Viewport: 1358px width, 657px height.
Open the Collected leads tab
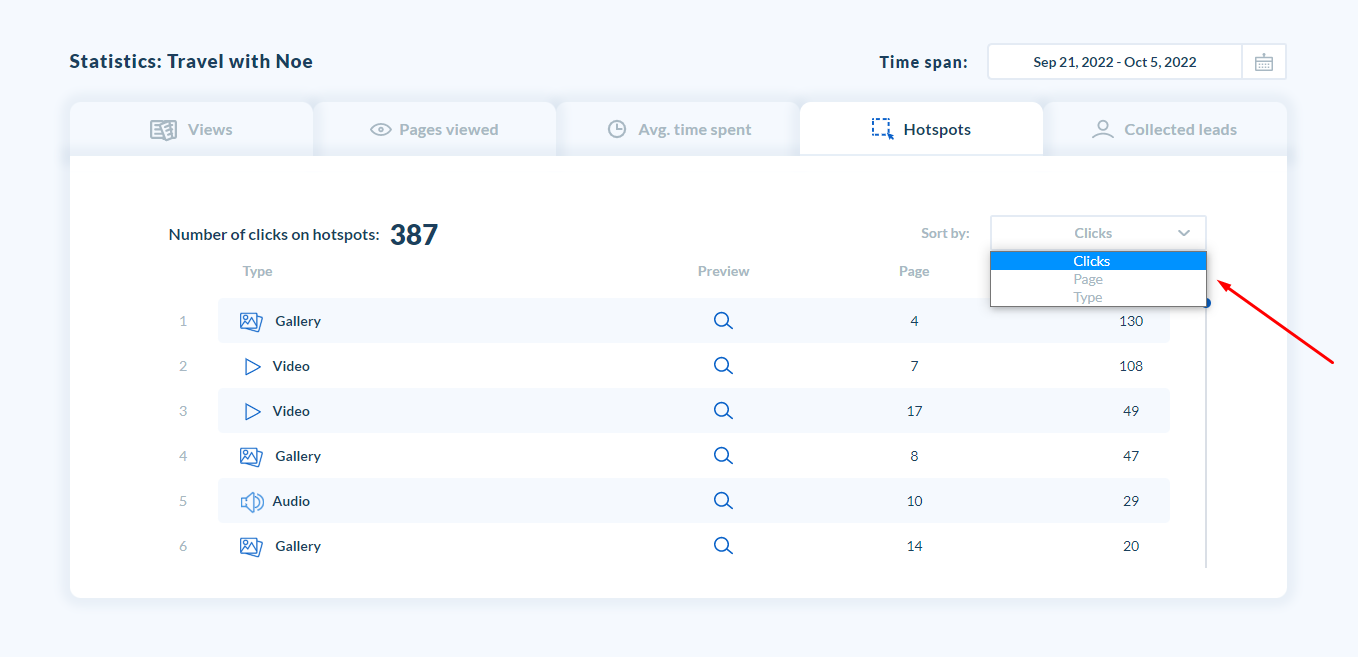pyautogui.click(x=1164, y=129)
